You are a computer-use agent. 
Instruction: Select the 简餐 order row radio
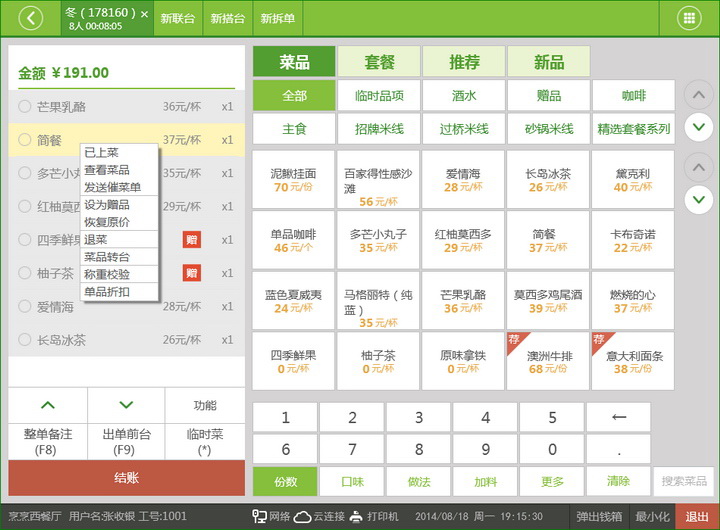click(x=24, y=140)
